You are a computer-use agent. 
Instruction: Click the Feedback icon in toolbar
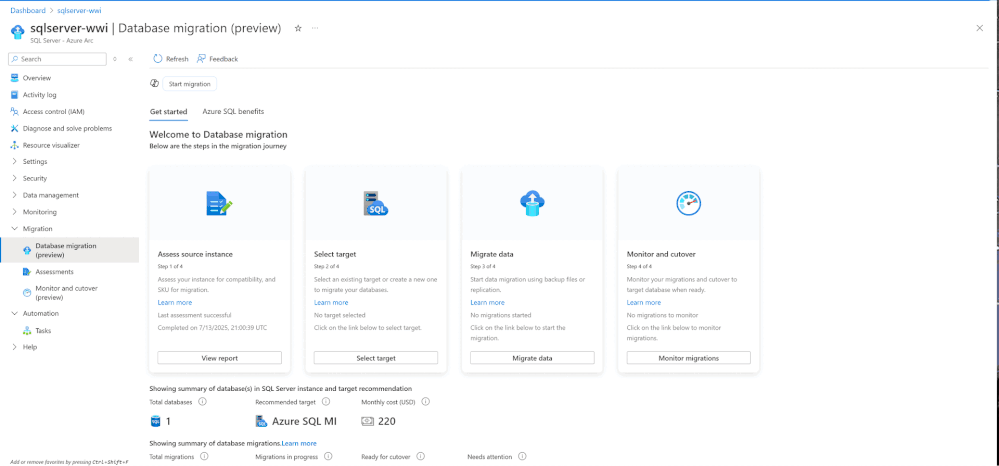201,59
